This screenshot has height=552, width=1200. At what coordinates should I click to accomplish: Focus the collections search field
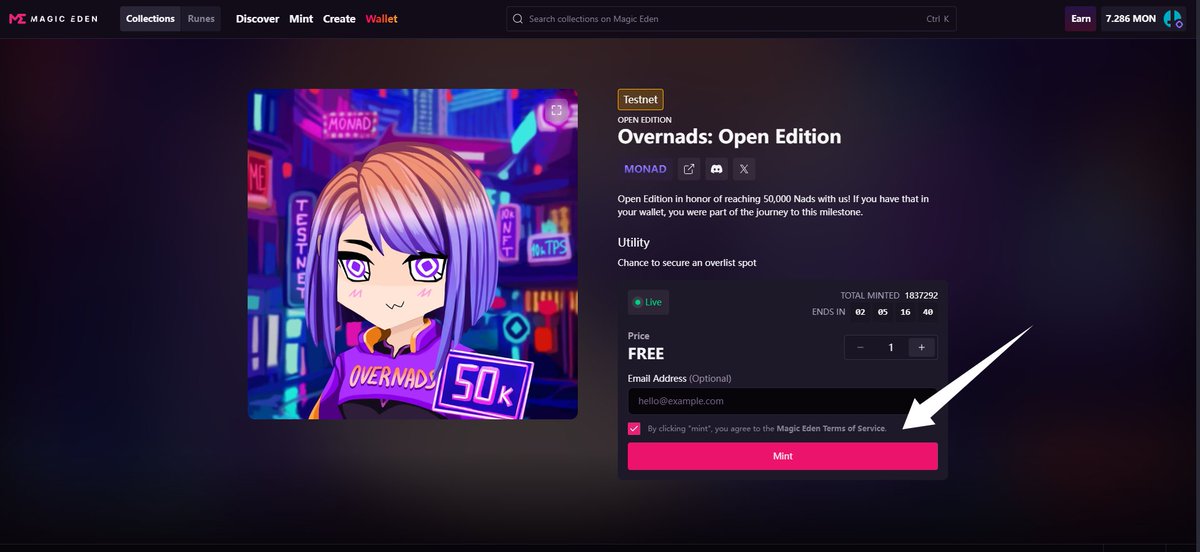point(731,19)
